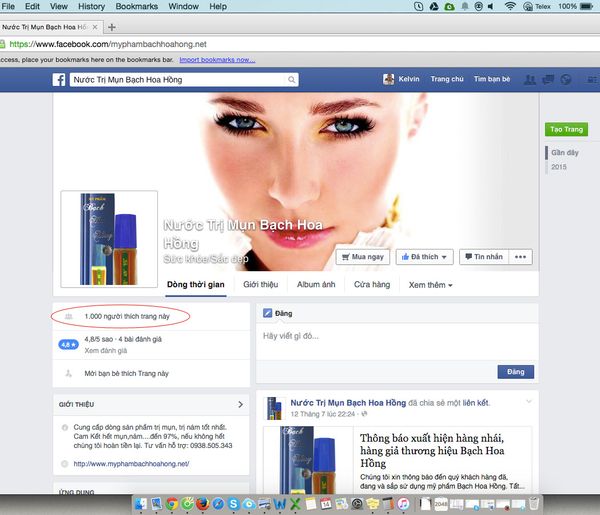This screenshot has height=515, width=600.
Task: Open Firefox from the dock
Action: tap(203, 504)
